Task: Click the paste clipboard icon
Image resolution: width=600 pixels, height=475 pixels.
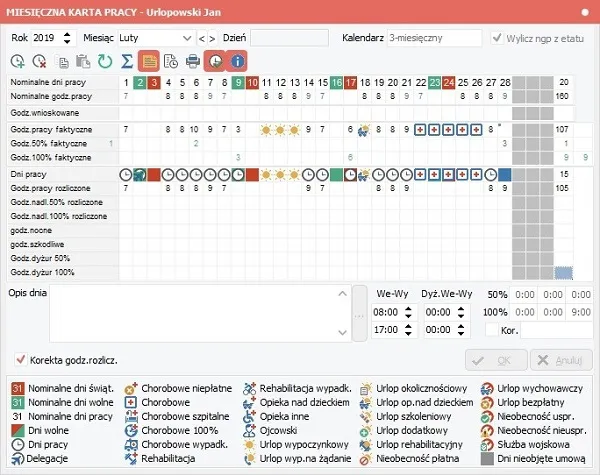Action: click(x=81, y=62)
